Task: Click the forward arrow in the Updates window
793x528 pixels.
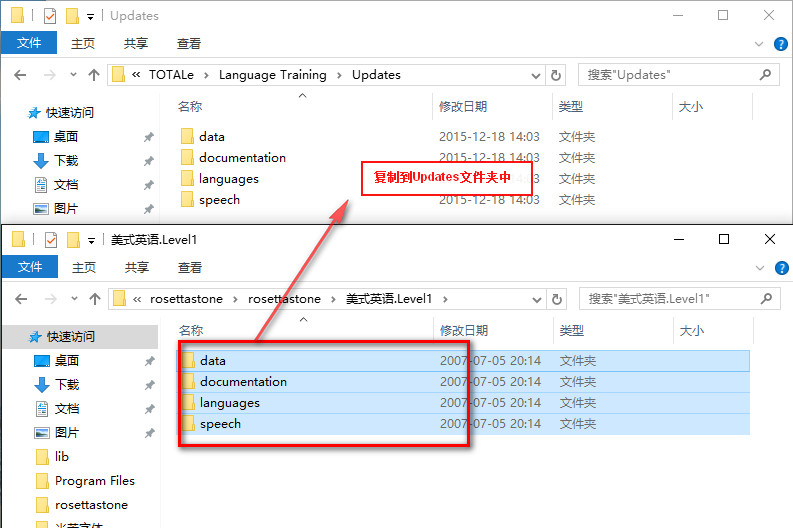Action: point(50,75)
